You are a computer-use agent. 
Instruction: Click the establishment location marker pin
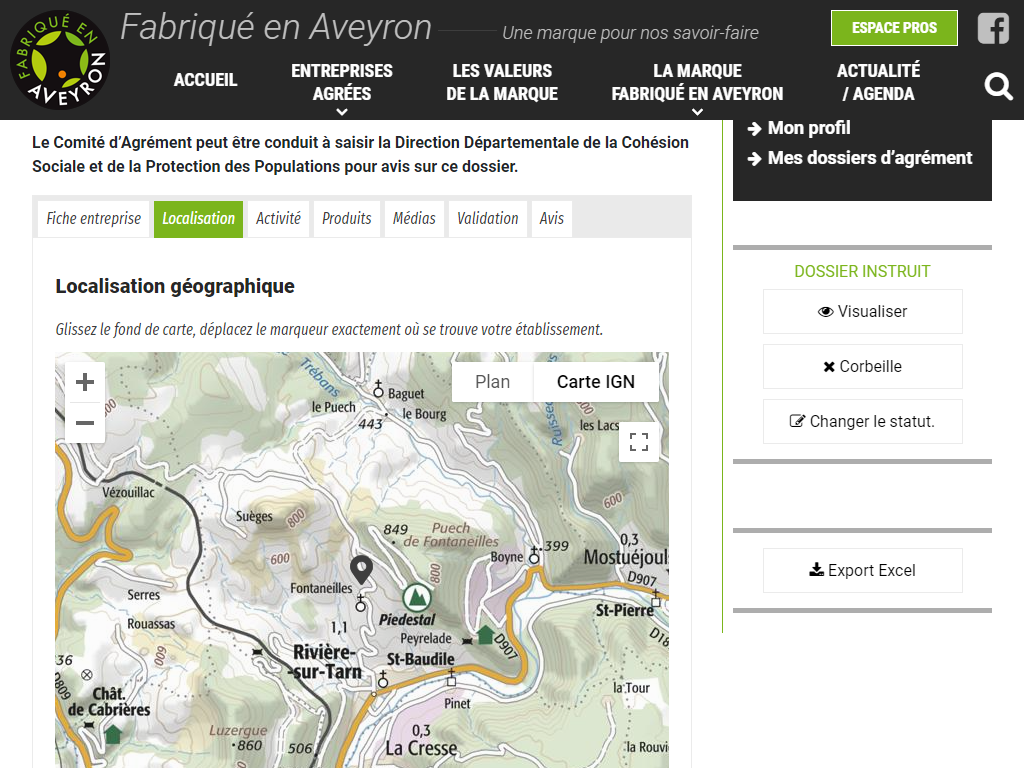pos(361,569)
